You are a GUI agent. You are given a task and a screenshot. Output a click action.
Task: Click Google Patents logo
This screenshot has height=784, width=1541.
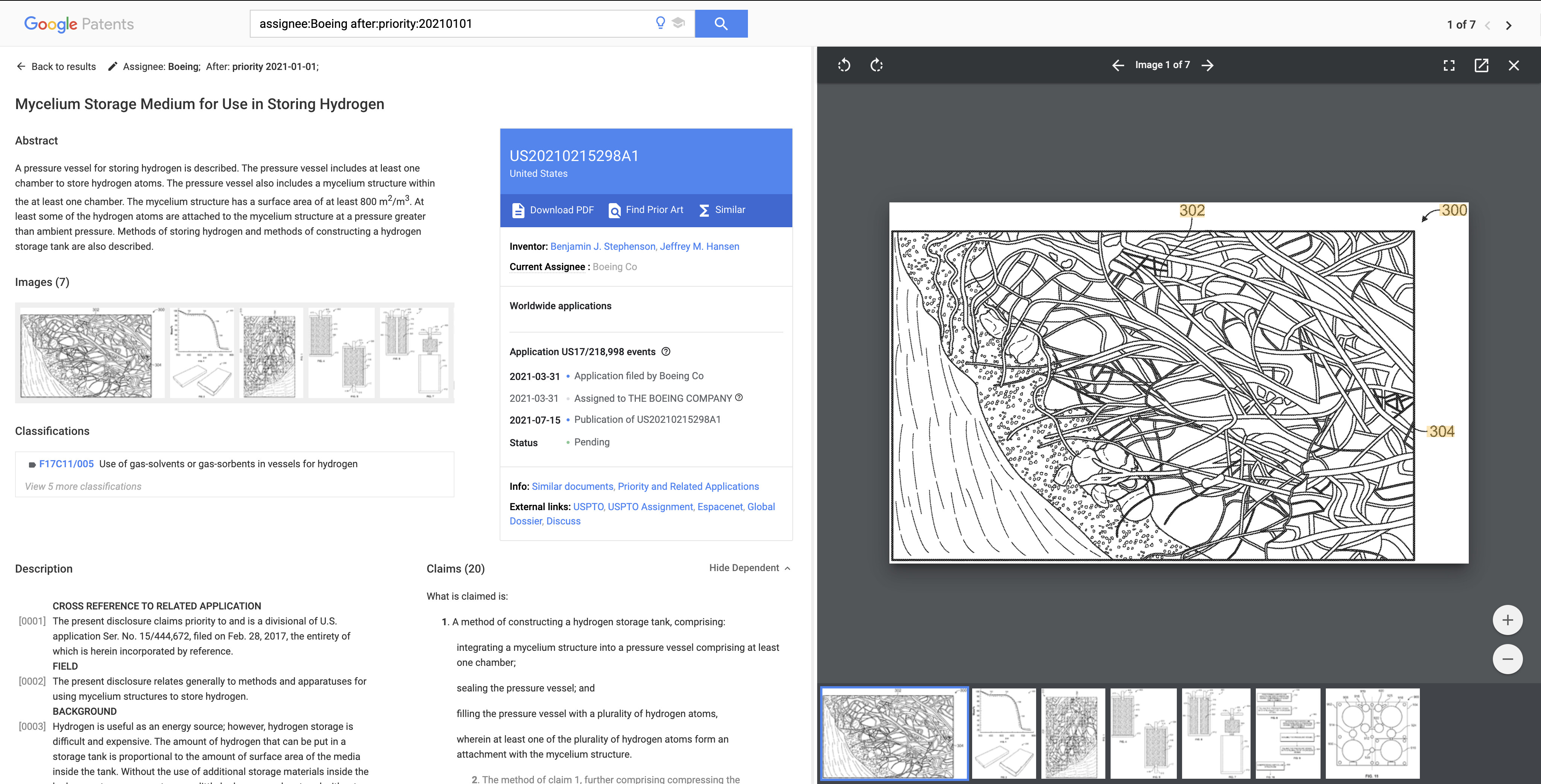click(x=79, y=24)
